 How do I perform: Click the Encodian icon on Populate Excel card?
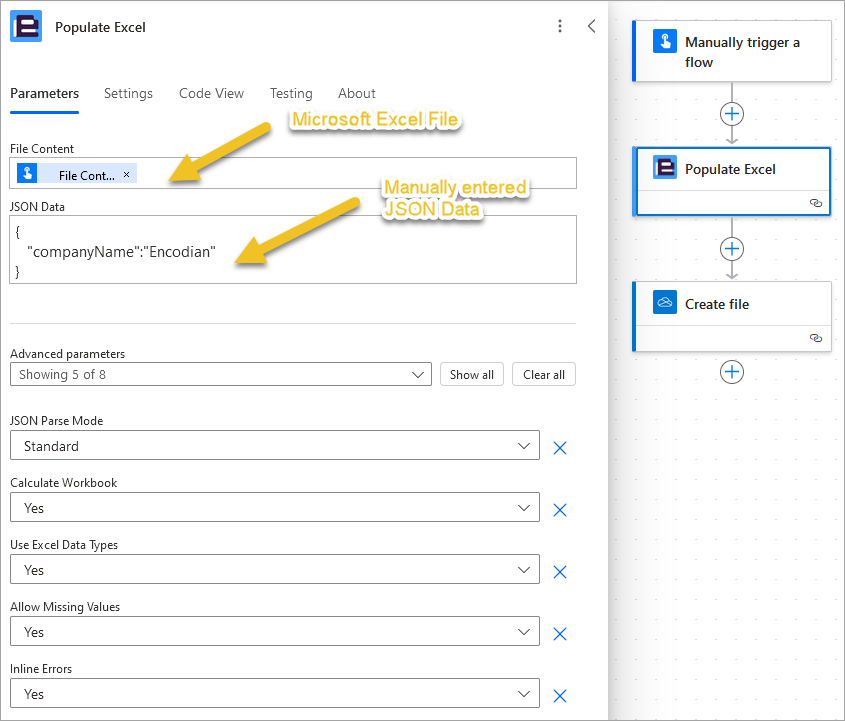pyautogui.click(x=664, y=168)
